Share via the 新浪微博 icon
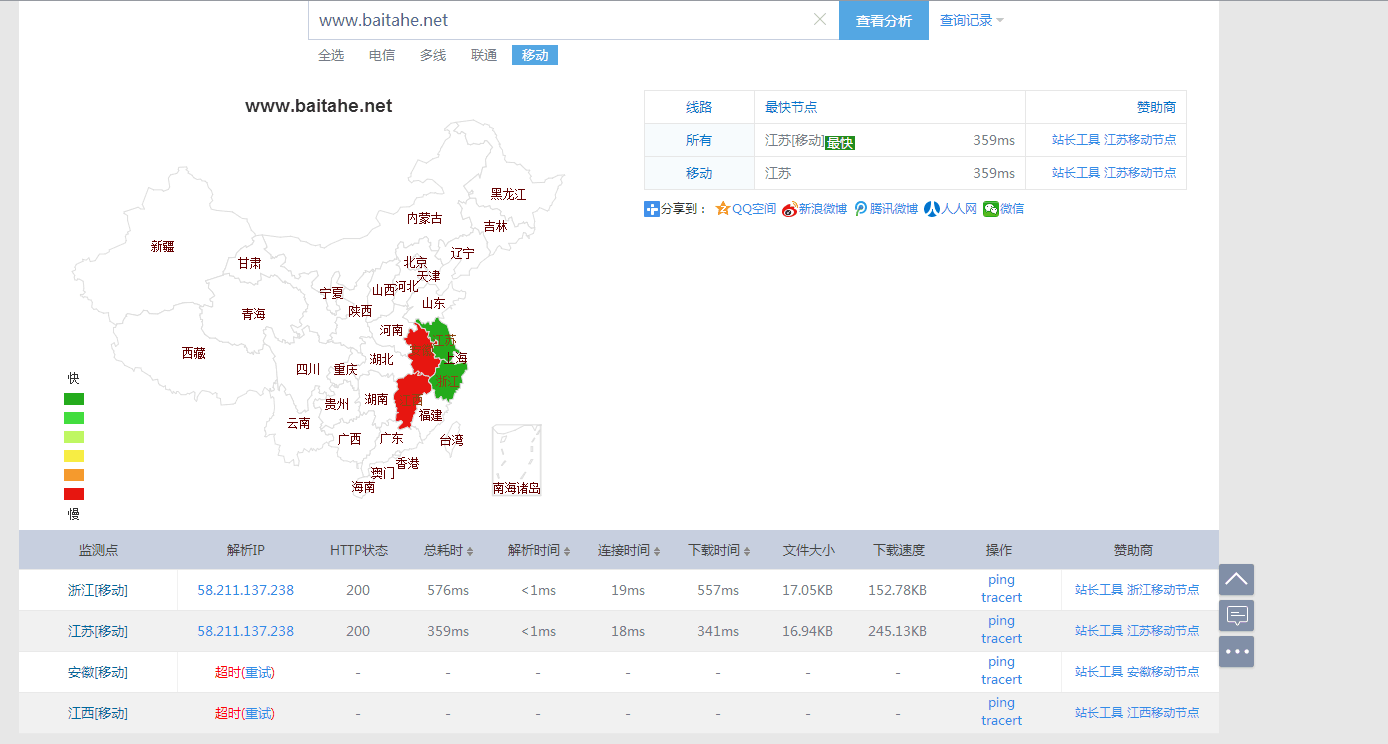The width and height of the screenshot is (1388, 744). (x=789, y=209)
